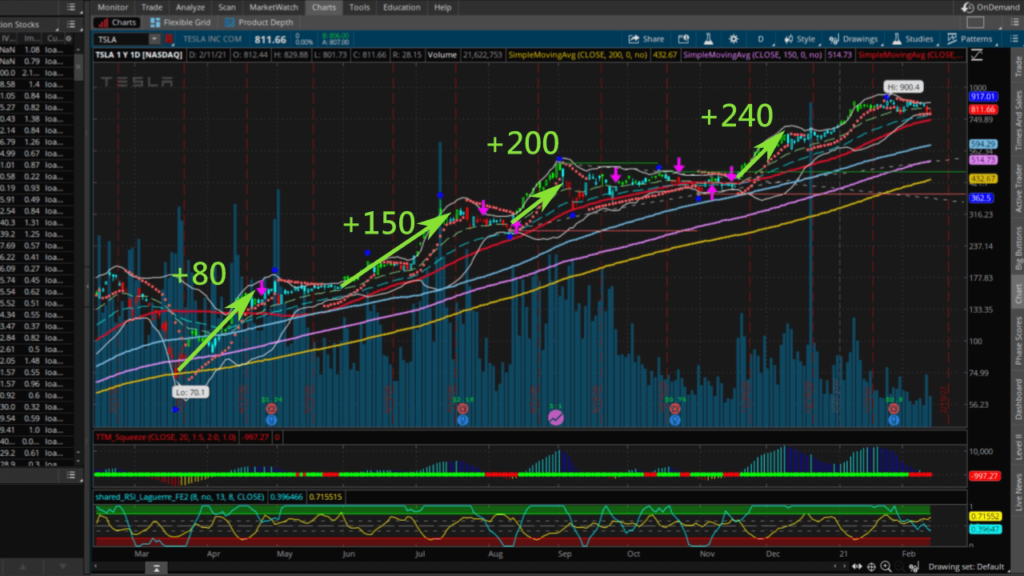Click the red symbol link color square

pos(169,39)
